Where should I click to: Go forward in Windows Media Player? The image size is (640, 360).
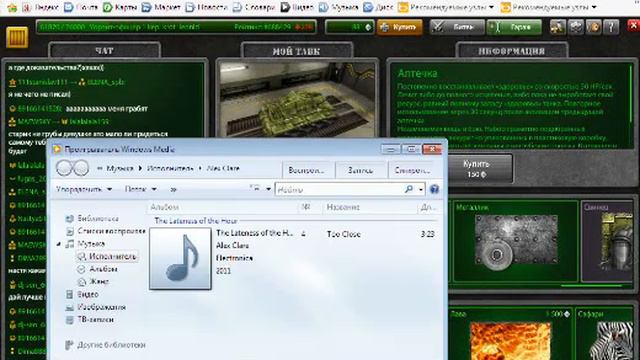point(80,168)
